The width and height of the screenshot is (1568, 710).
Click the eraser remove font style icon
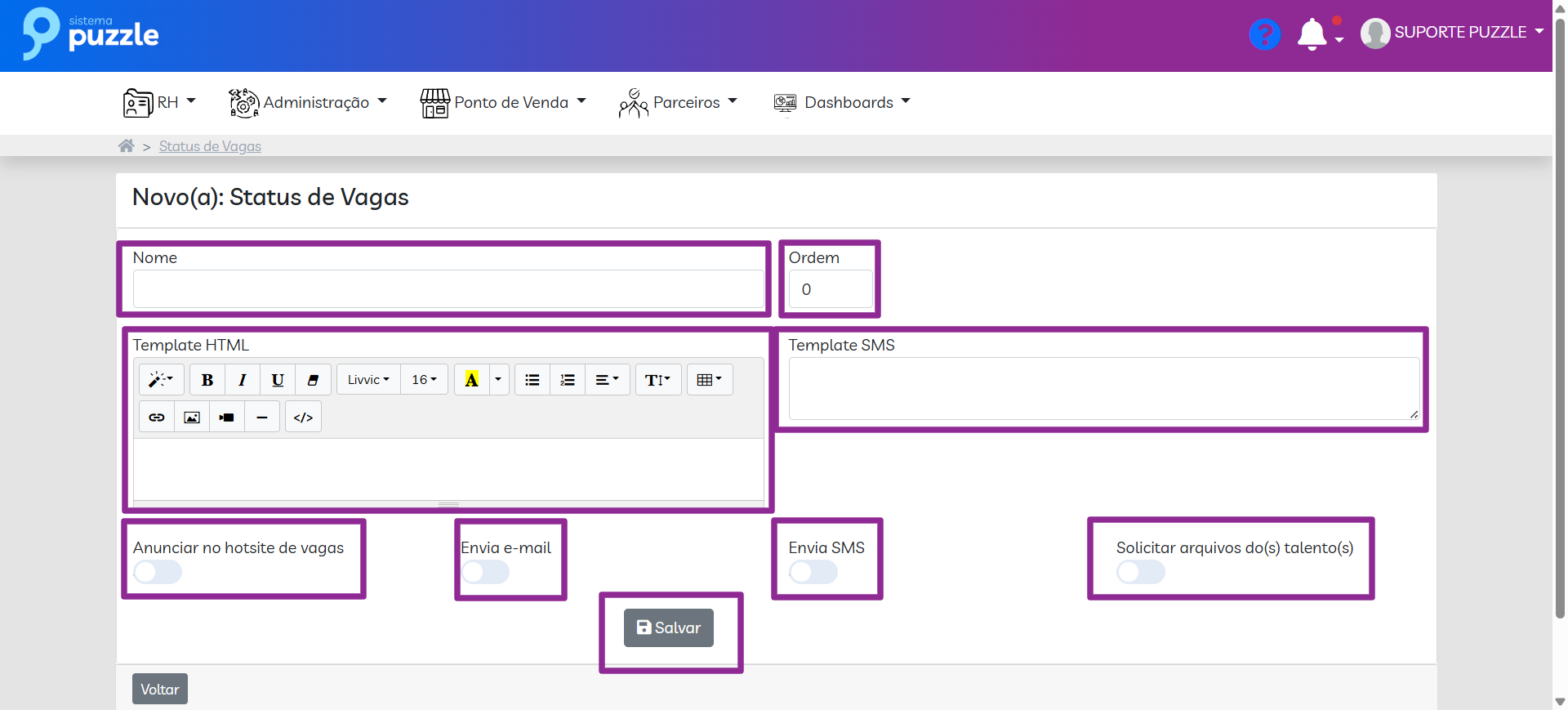click(313, 380)
